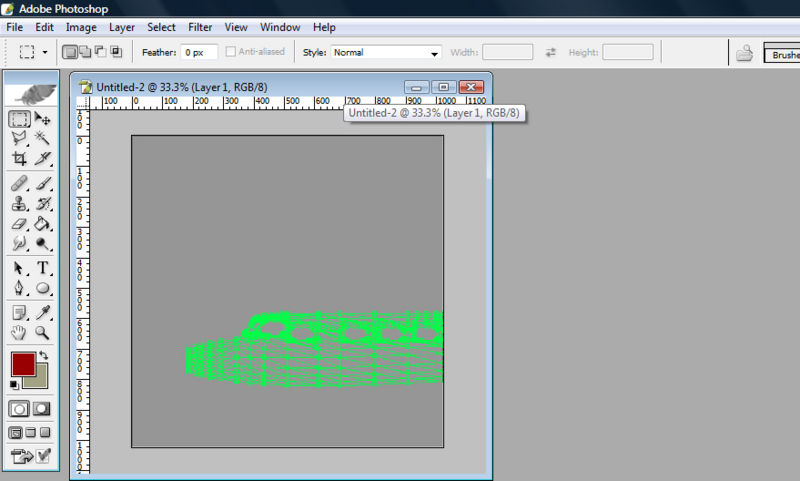The image size is (800, 481).
Task: Open the Select menu
Action: pyautogui.click(x=161, y=27)
